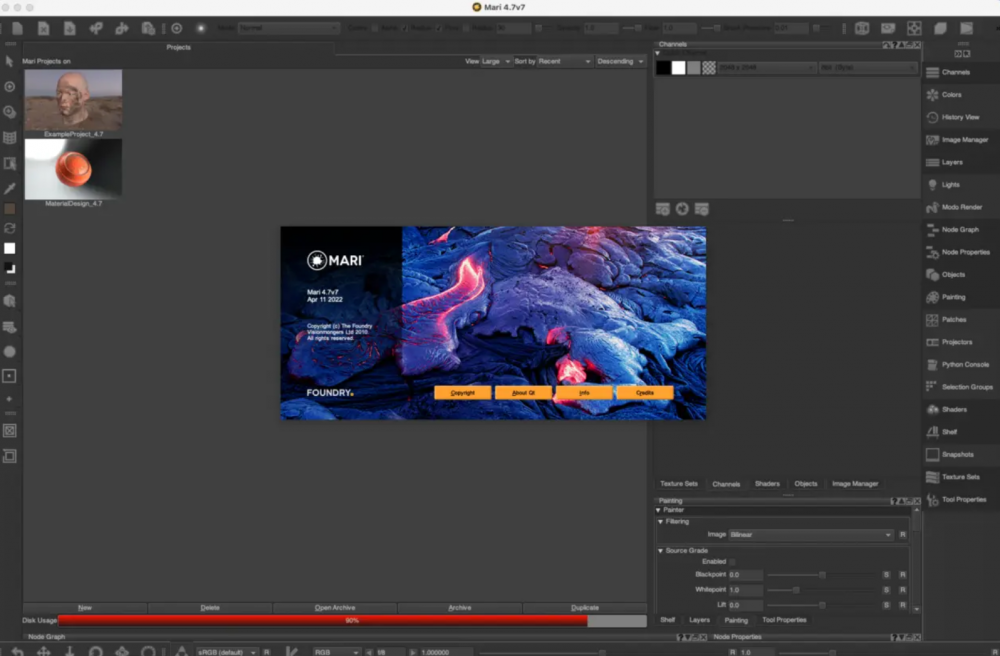Open the Image filtering Bilinear dropdown
The width and height of the screenshot is (1000, 656).
point(811,535)
